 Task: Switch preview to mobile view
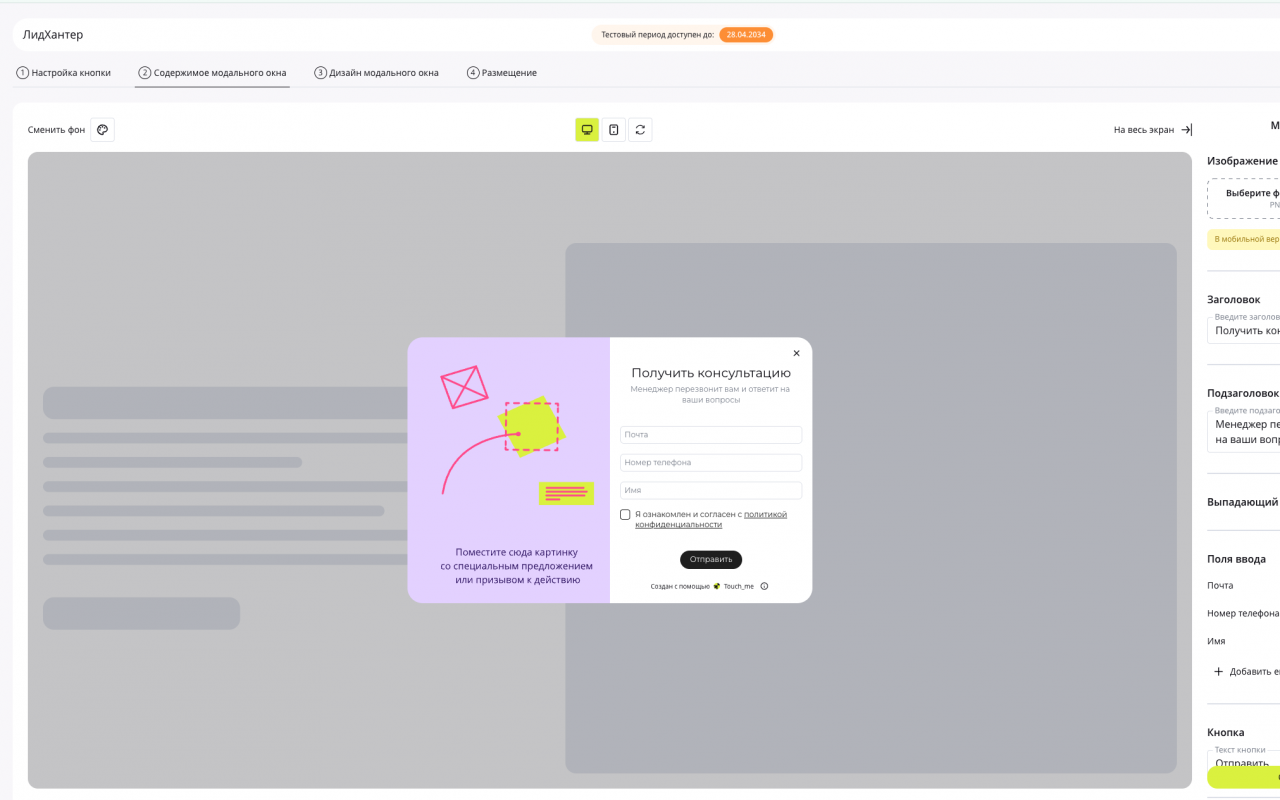coord(614,129)
